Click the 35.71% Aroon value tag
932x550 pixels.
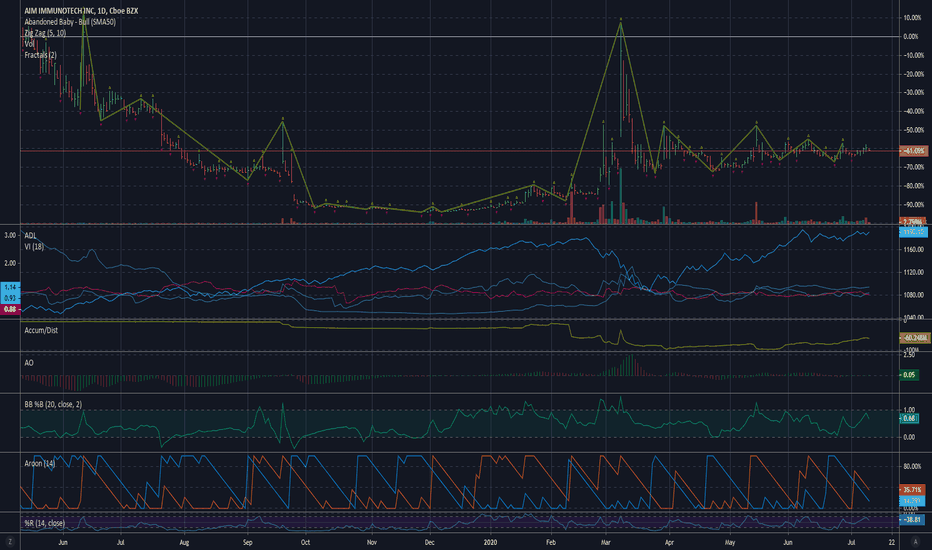click(913, 490)
